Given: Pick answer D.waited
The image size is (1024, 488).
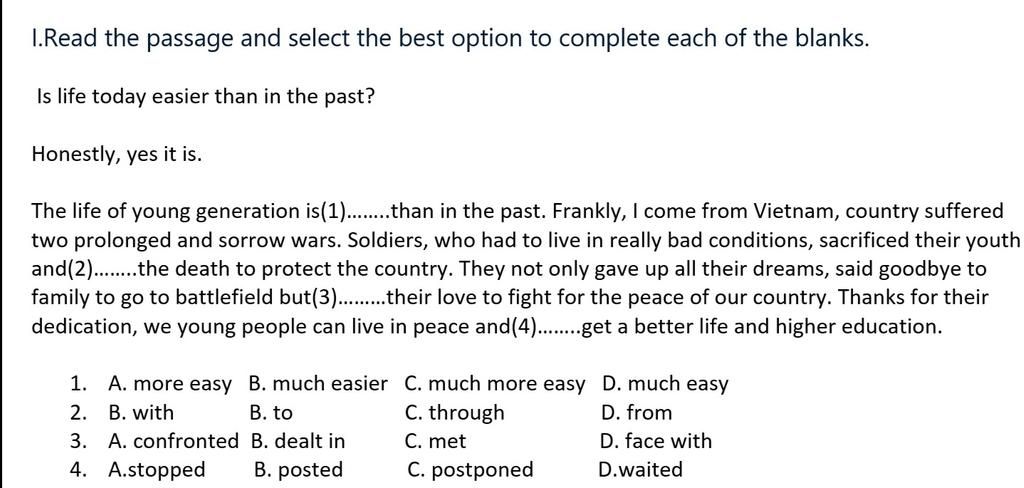Looking at the screenshot, I should pos(640,469).
